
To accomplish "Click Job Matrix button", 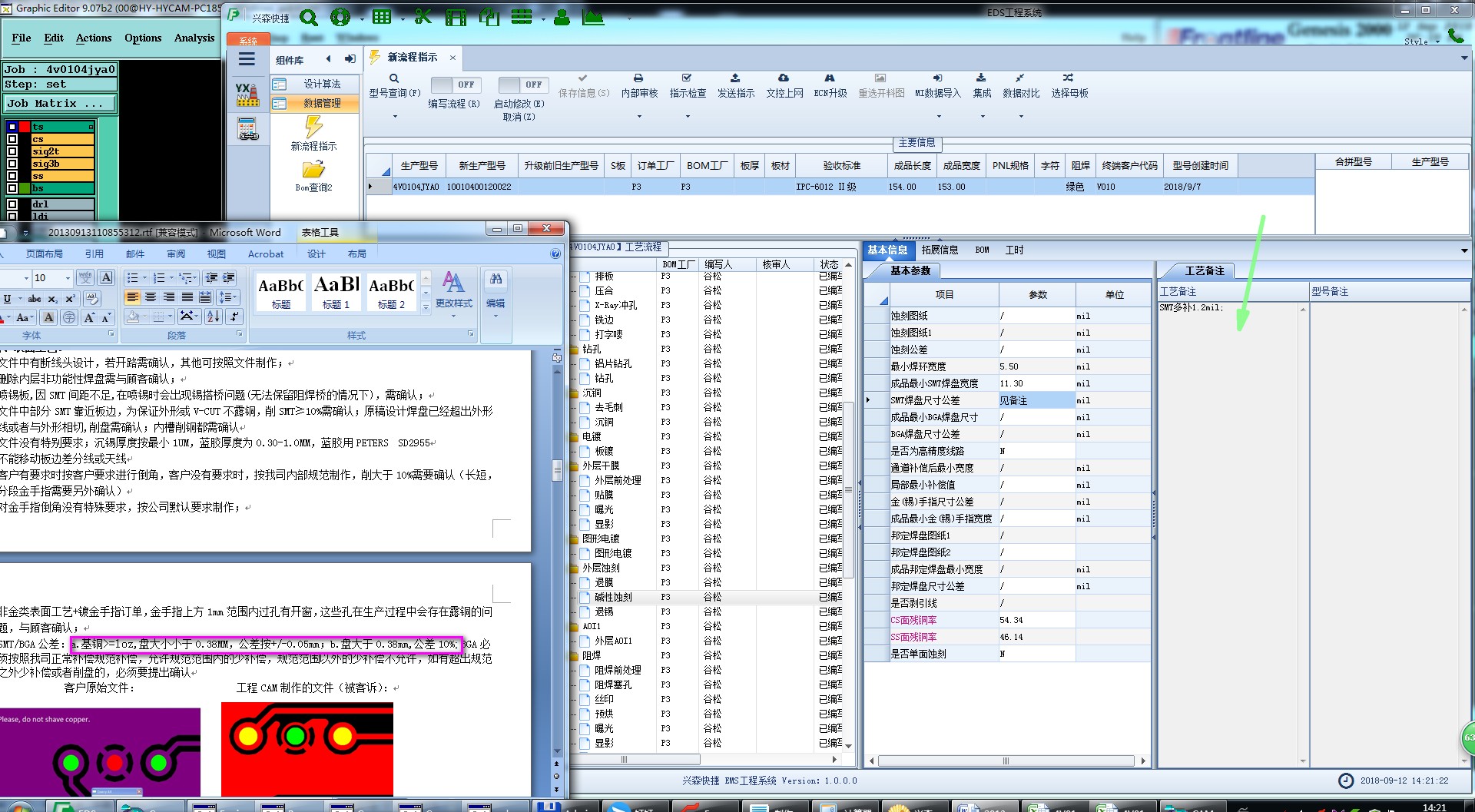I will point(61,104).
